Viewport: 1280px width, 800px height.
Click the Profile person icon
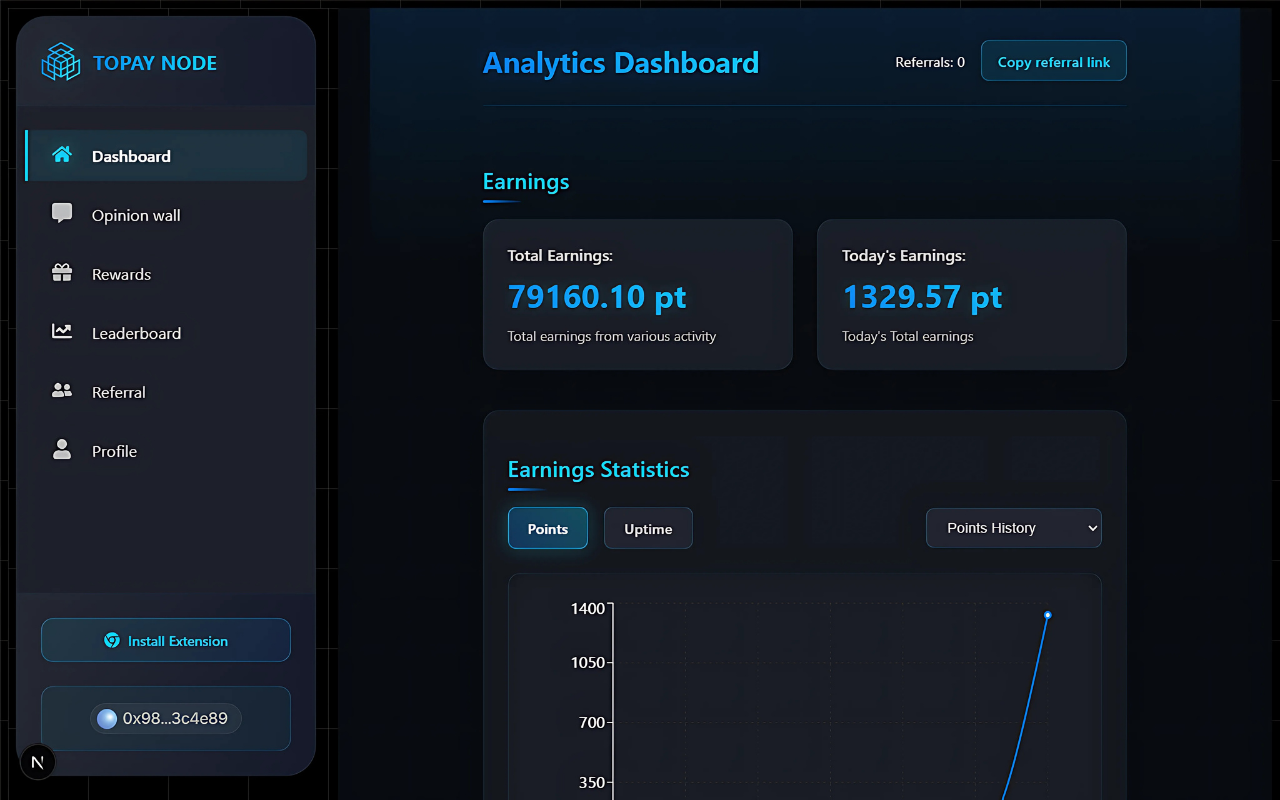(62, 450)
